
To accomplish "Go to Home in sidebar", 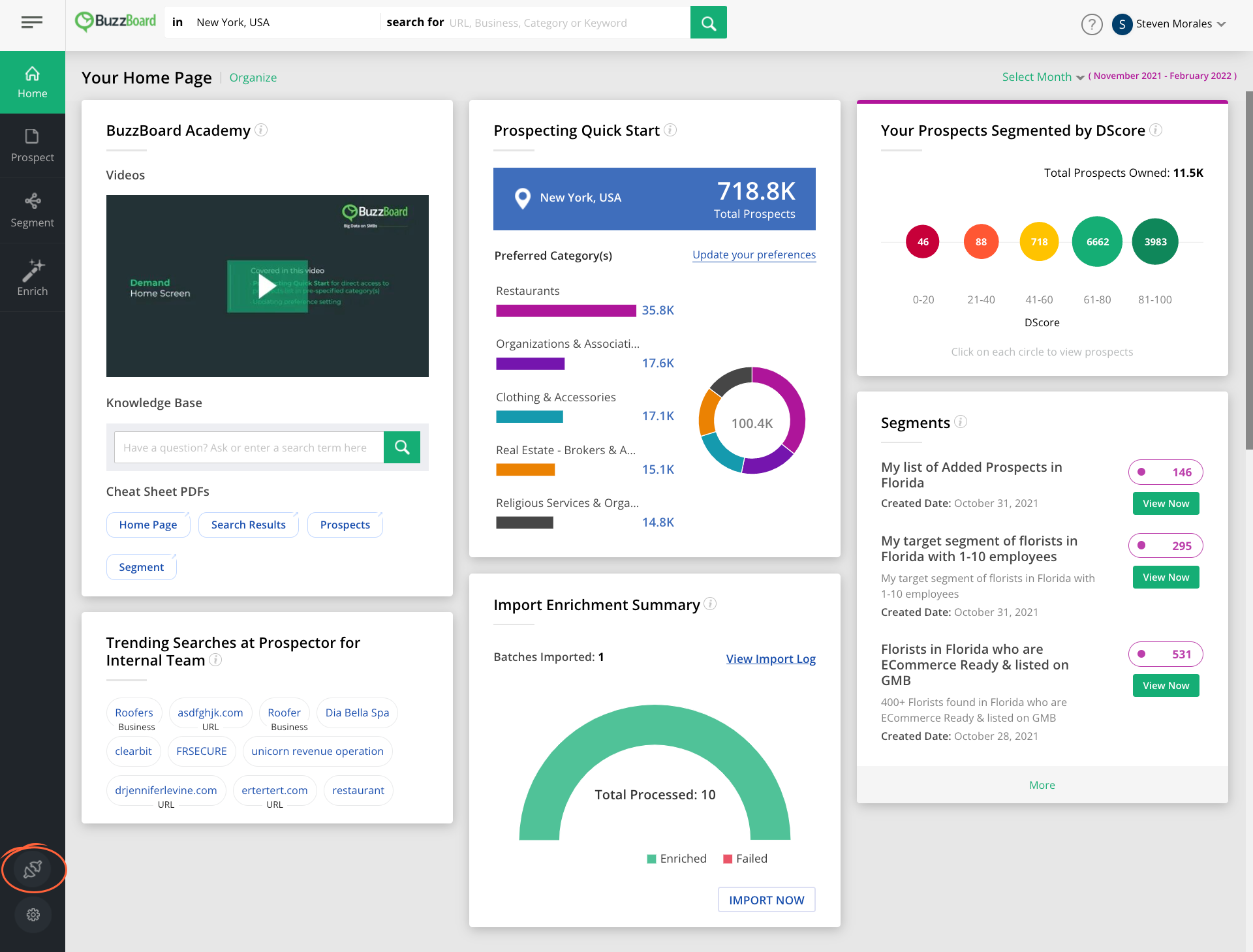I will tap(33, 82).
